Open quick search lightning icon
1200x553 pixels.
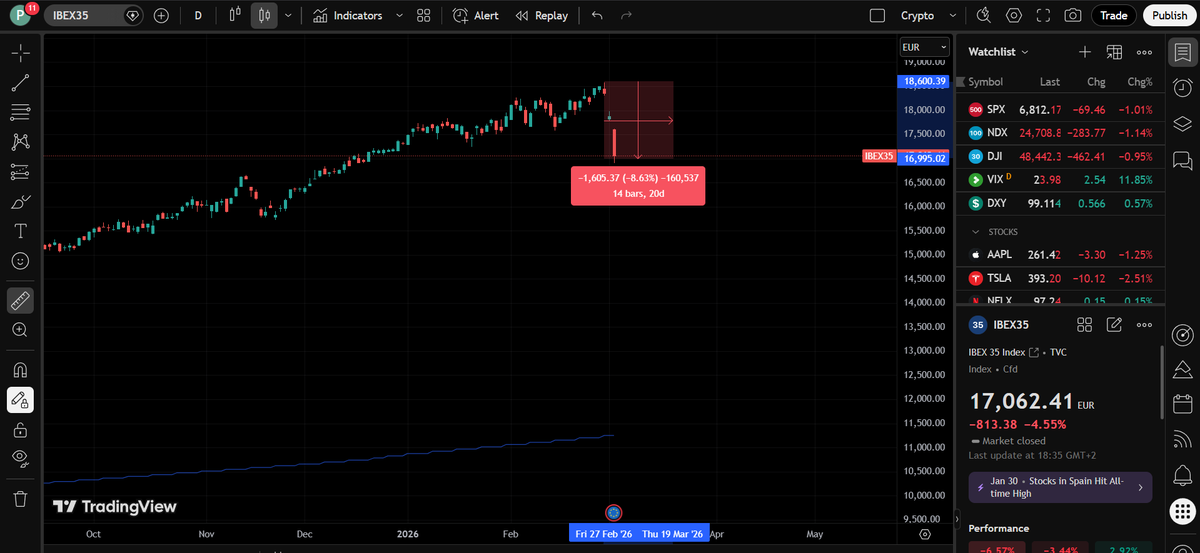pyautogui.click(x=983, y=15)
